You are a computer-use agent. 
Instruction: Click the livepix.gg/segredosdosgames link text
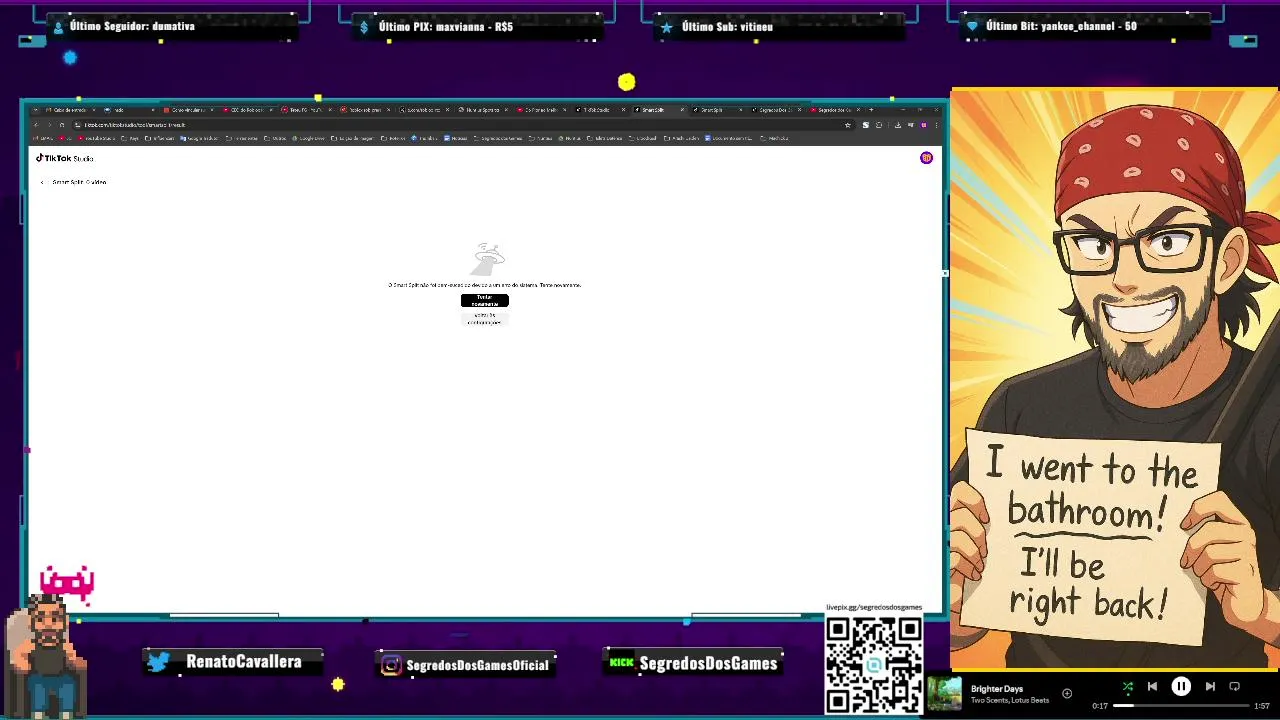874,607
